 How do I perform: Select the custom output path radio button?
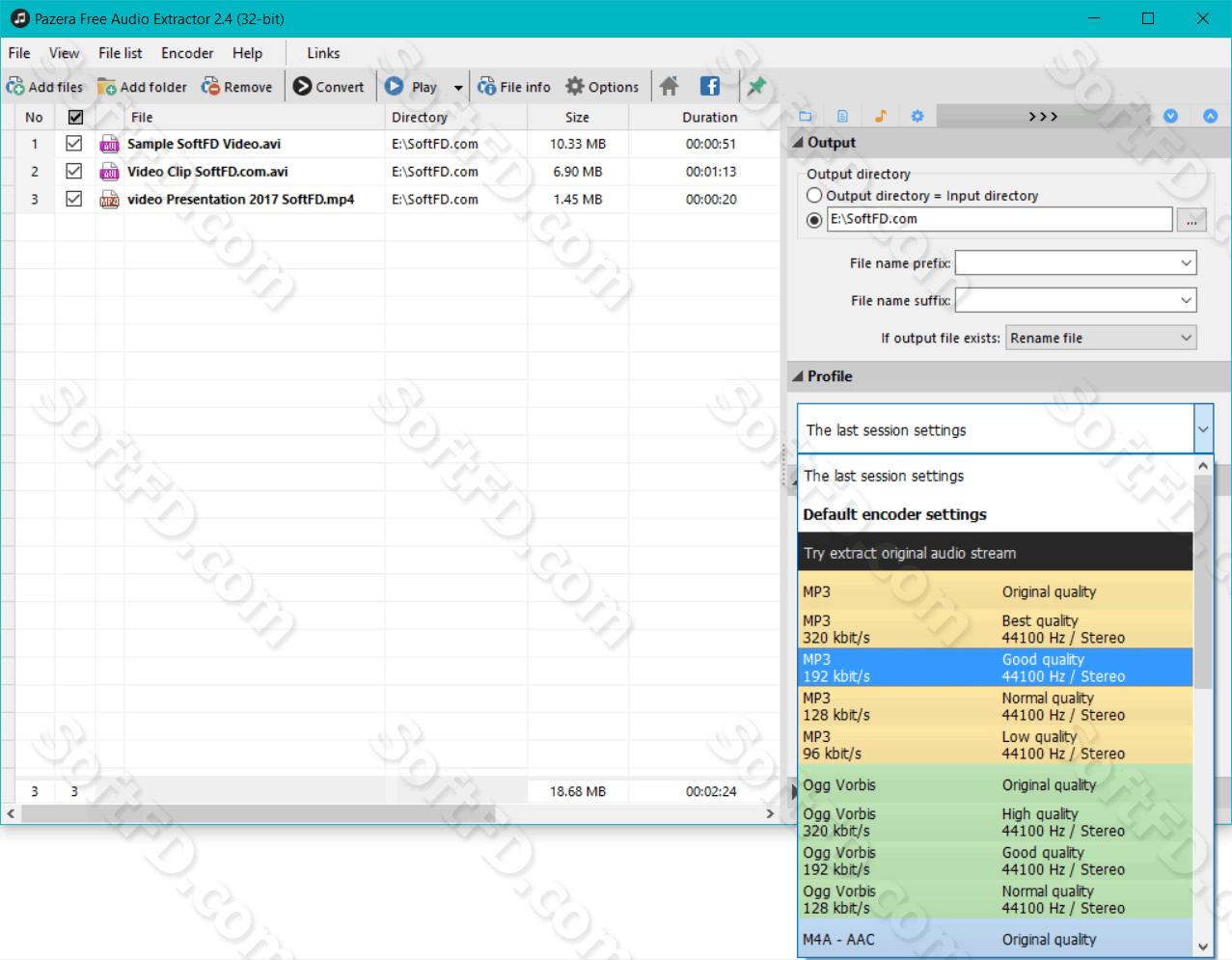tap(814, 220)
